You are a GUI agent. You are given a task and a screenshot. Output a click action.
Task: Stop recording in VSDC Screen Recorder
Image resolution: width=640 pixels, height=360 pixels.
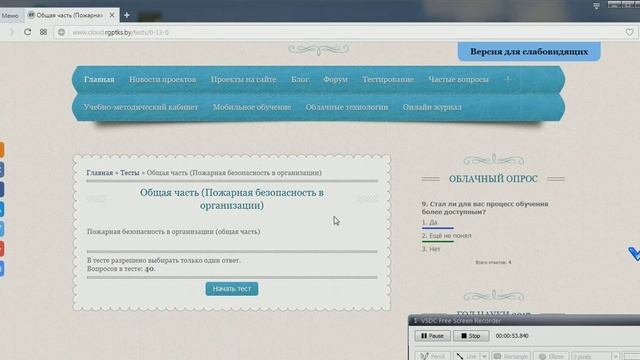pyautogui.click(x=471, y=336)
